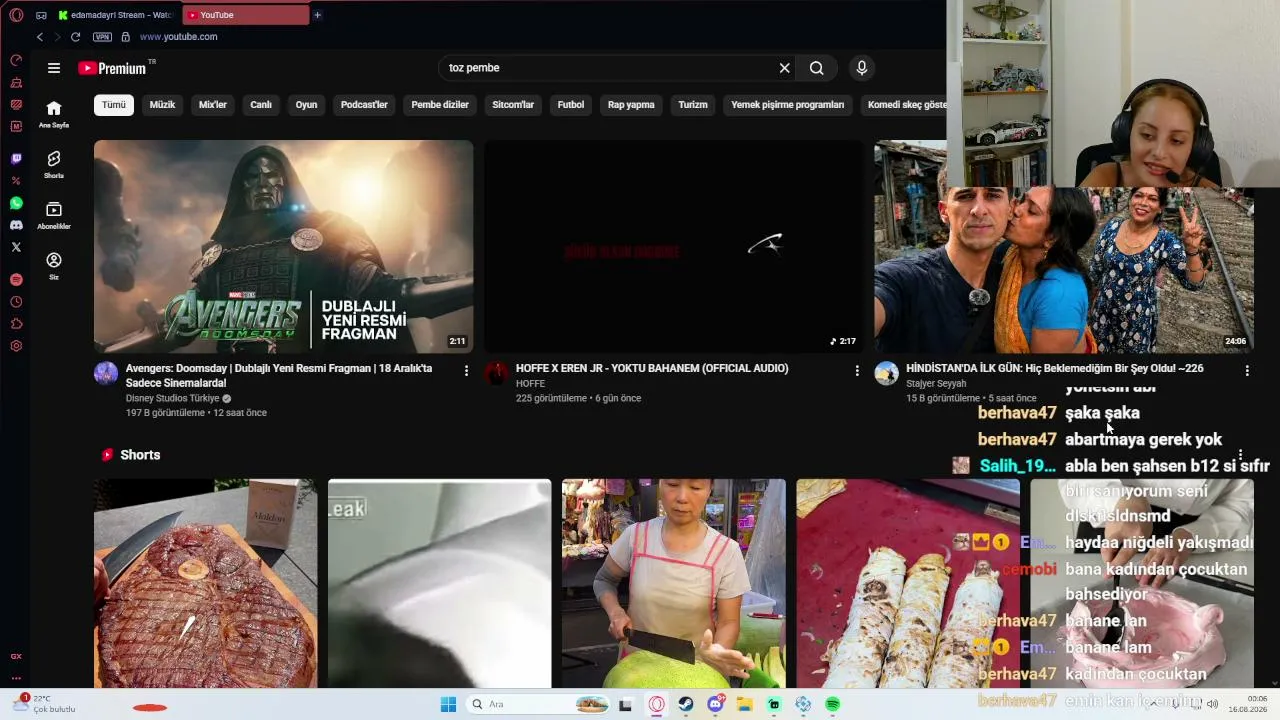
Task: Click the YouTube search magnifier button
Action: (817, 68)
